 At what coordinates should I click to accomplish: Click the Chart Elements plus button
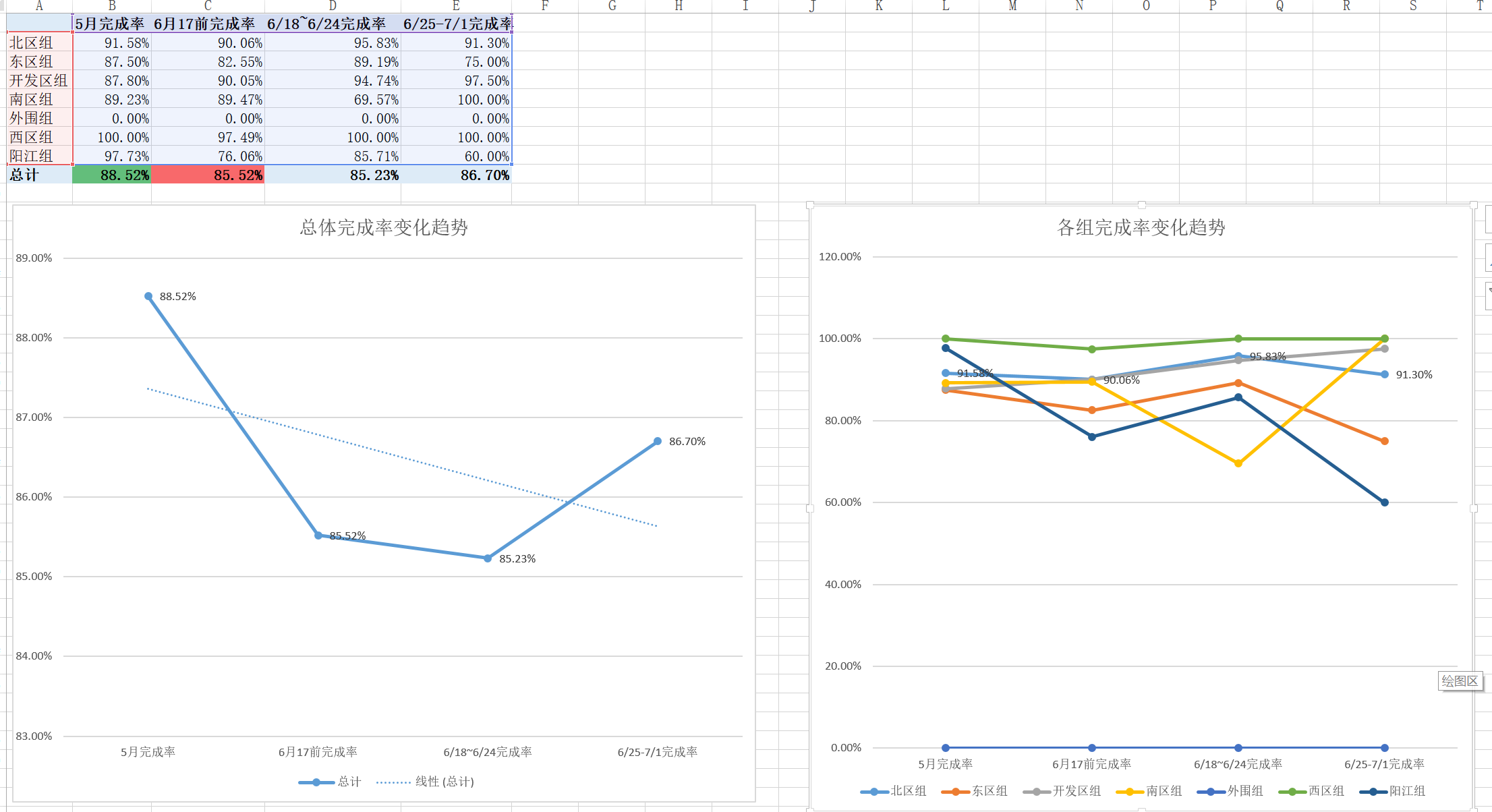(x=1489, y=219)
